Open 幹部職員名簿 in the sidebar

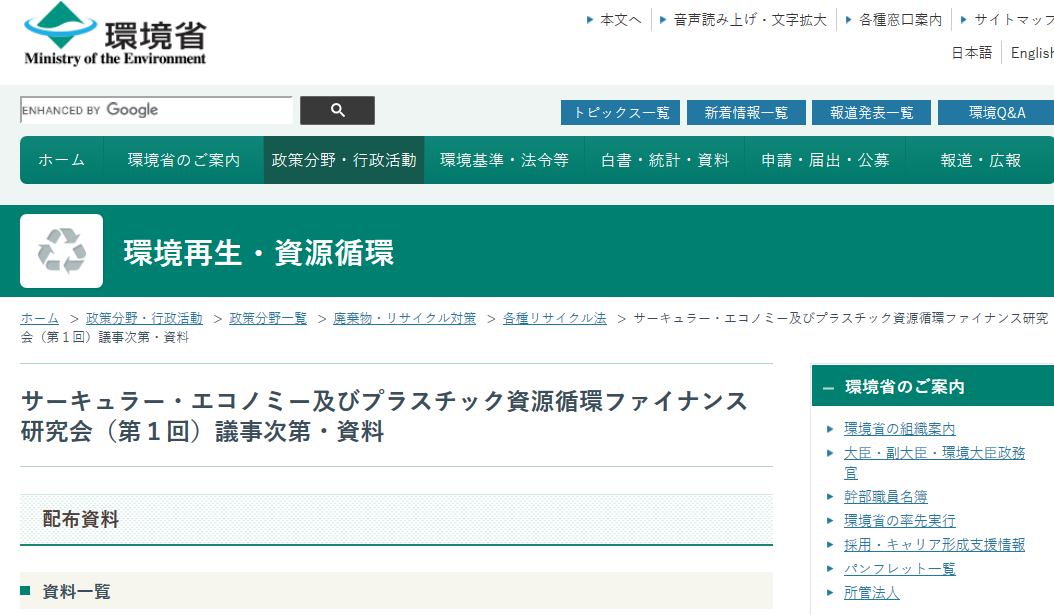[x=885, y=496]
